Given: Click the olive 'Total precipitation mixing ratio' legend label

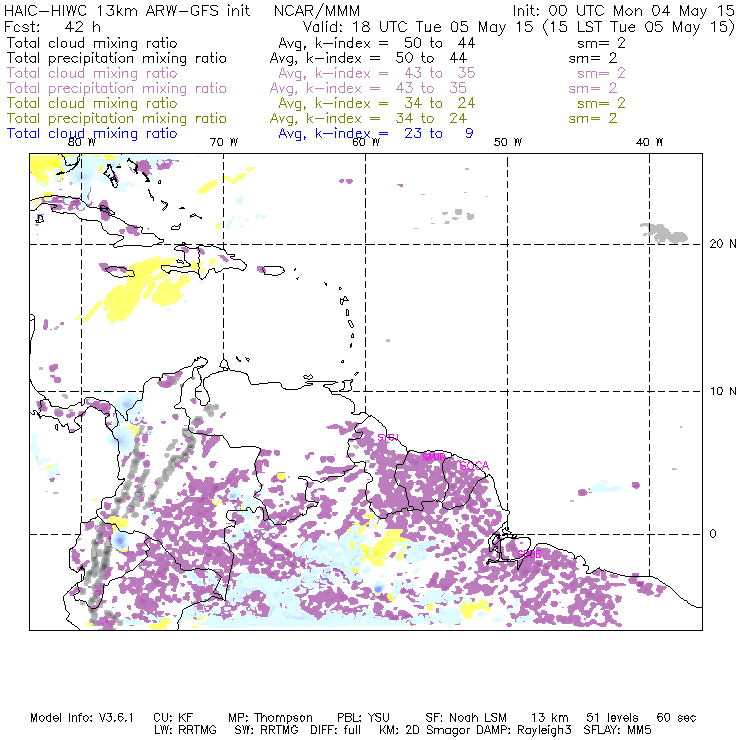Looking at the screenshot, I should click(117, 118).
